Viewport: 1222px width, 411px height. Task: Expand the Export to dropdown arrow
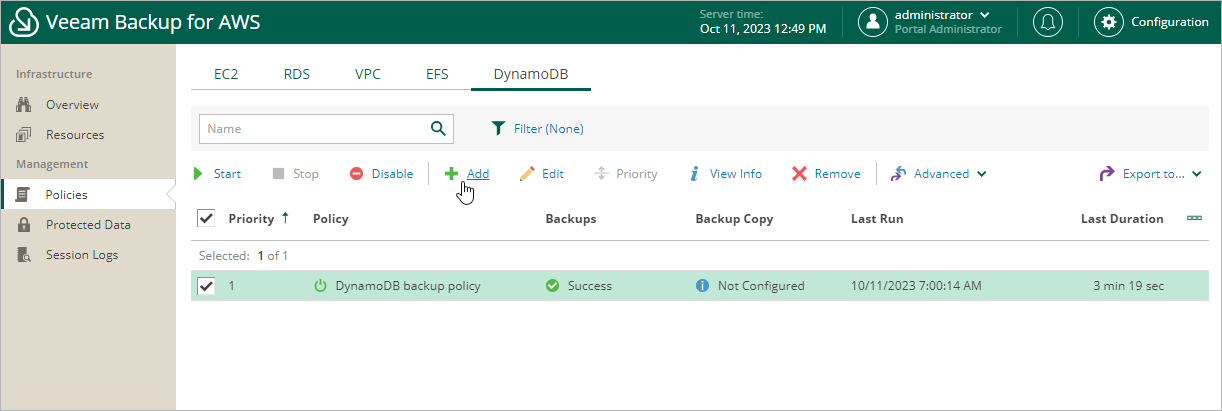click(1197, 174)
